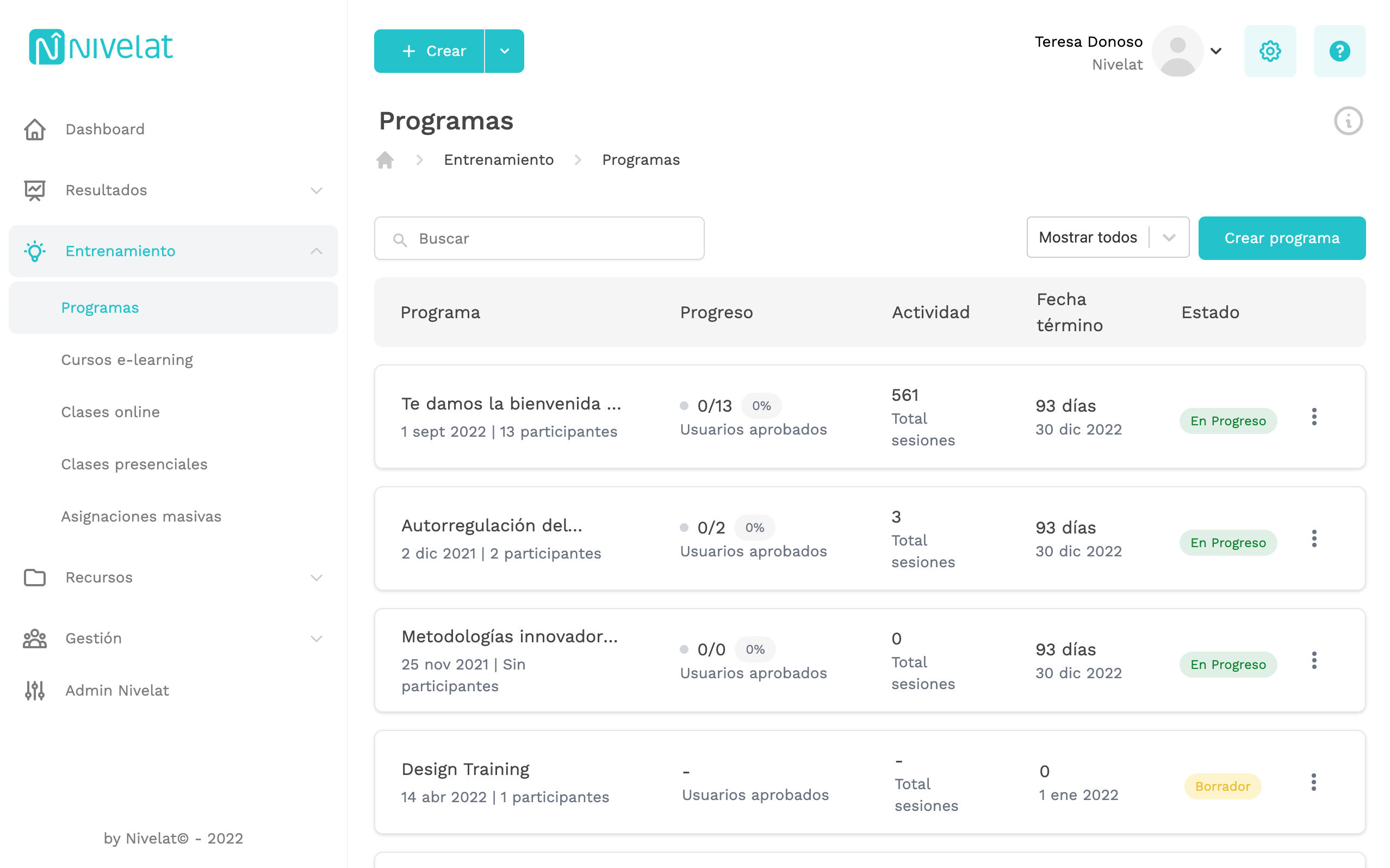Select the Entrenamiento lightbulb icon

(x=34, y=251)
